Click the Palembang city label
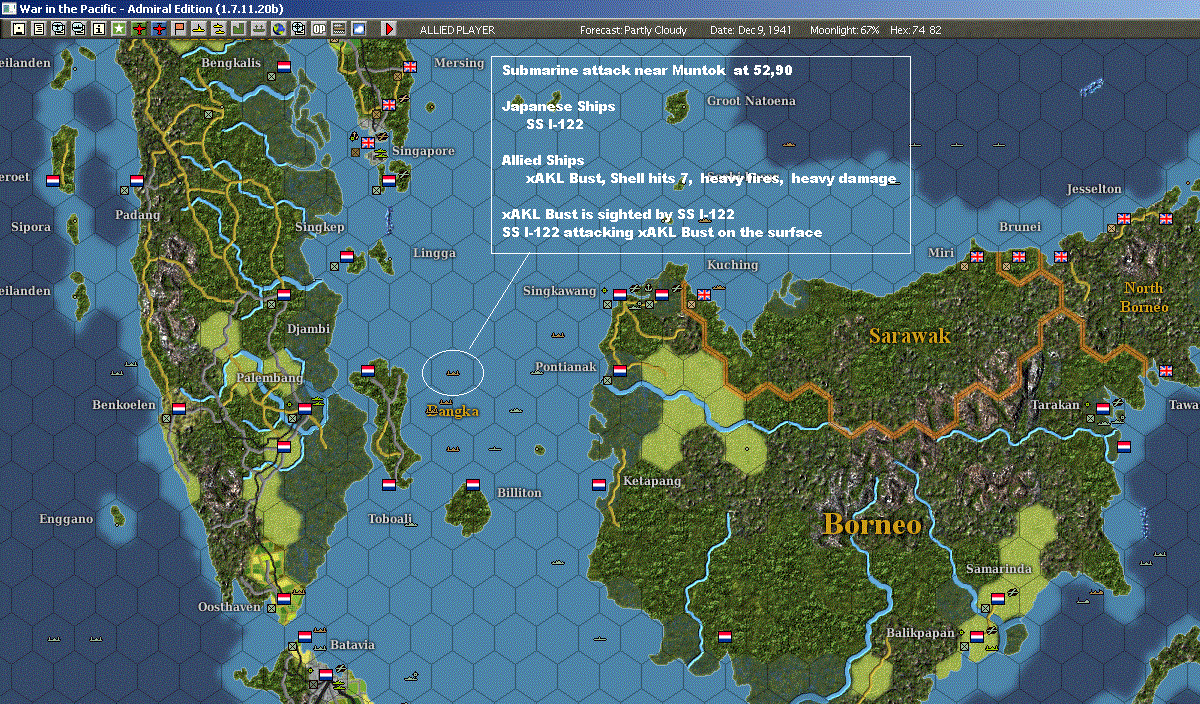The height and width of the screenshot is (704, 1200). 268,378
